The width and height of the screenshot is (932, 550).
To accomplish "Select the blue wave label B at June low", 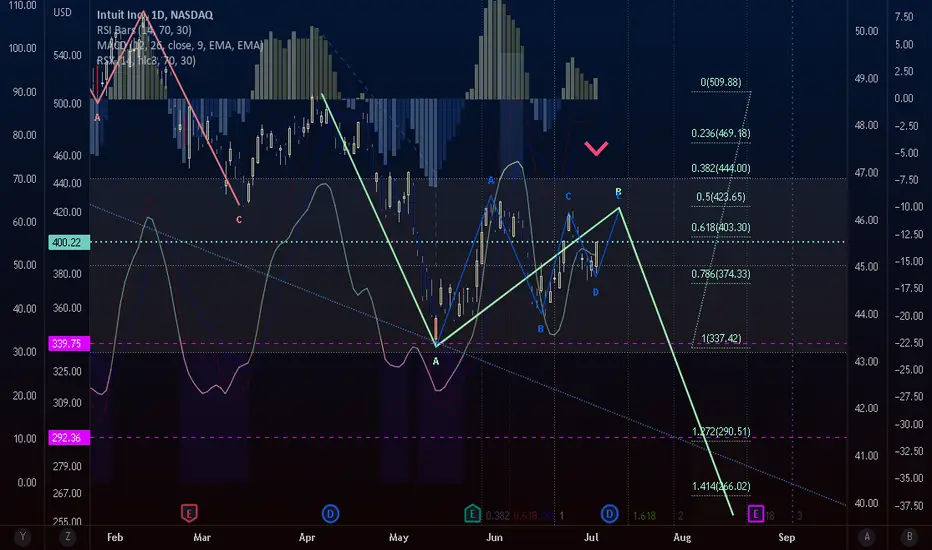I will [x=540, y=329].
